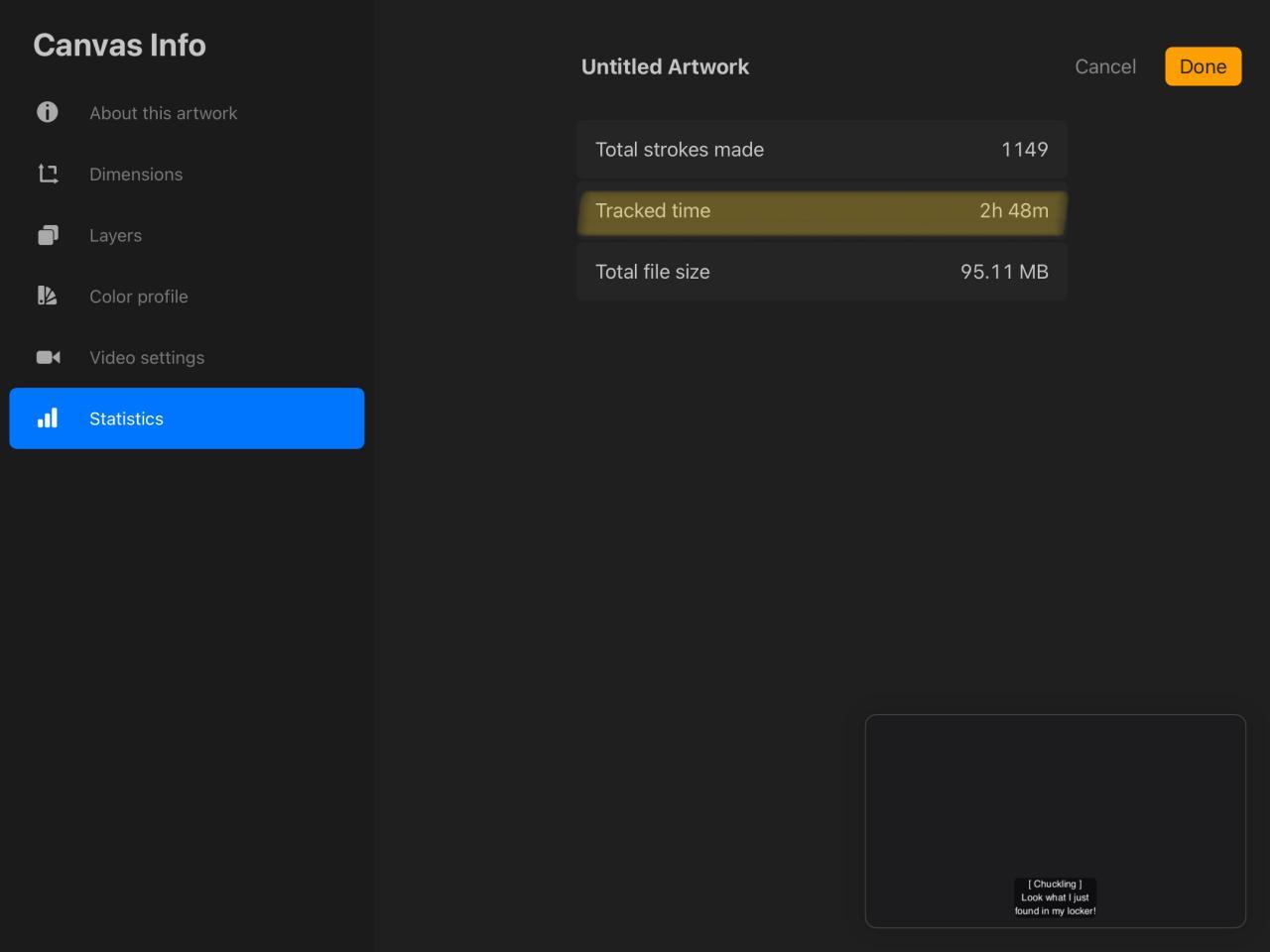
Task: Select the Statistics menu item
Action: pyautogui.click(x=187, y=418)
